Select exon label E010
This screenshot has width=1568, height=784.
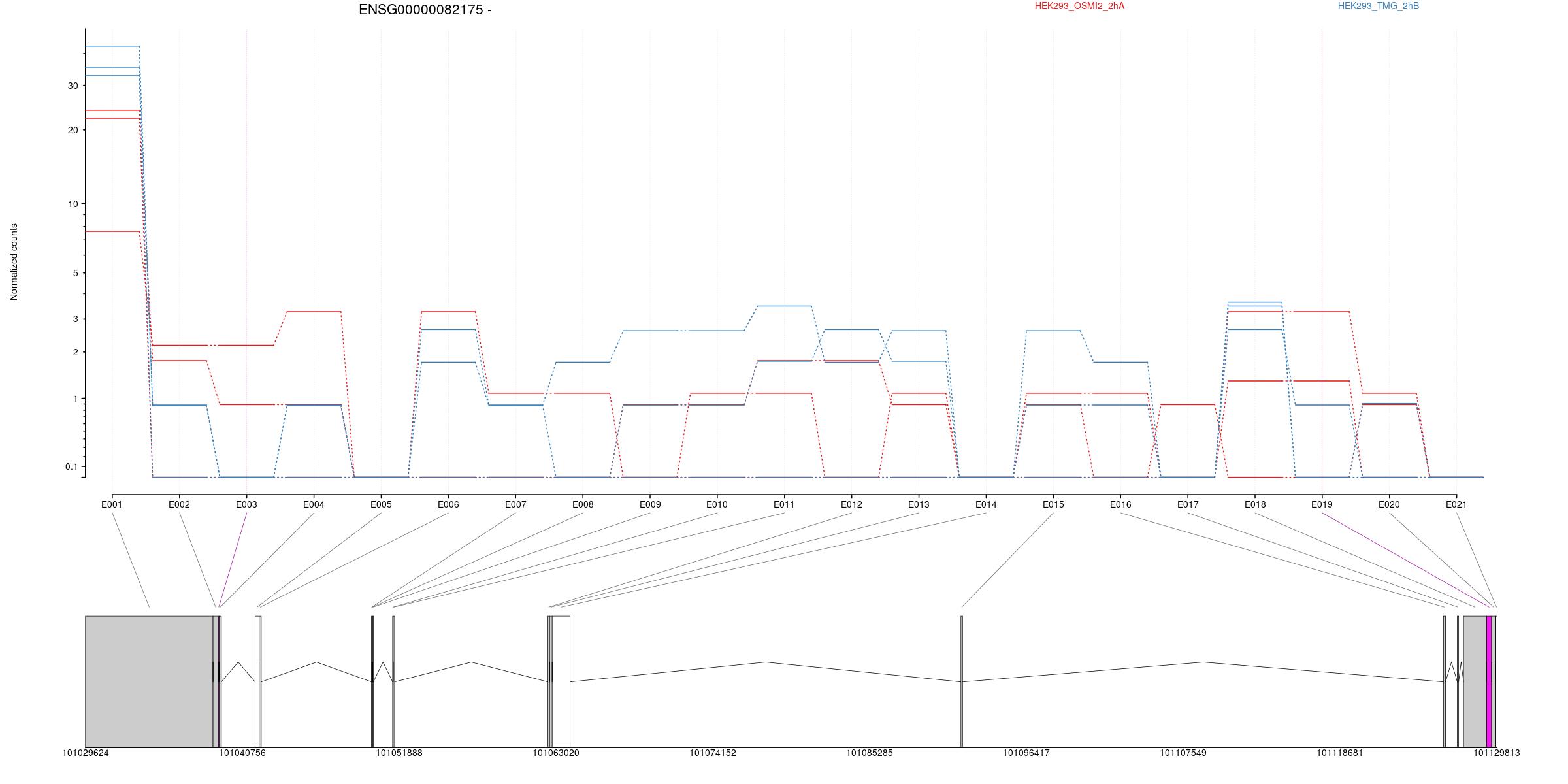coord(717,504)
